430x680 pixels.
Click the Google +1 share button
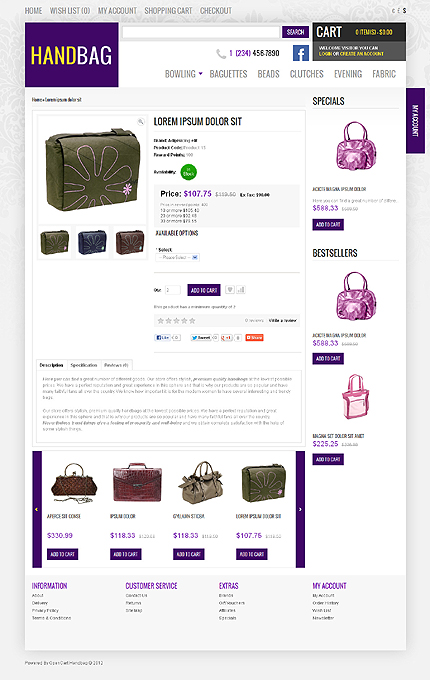click(x=227, y=337)
